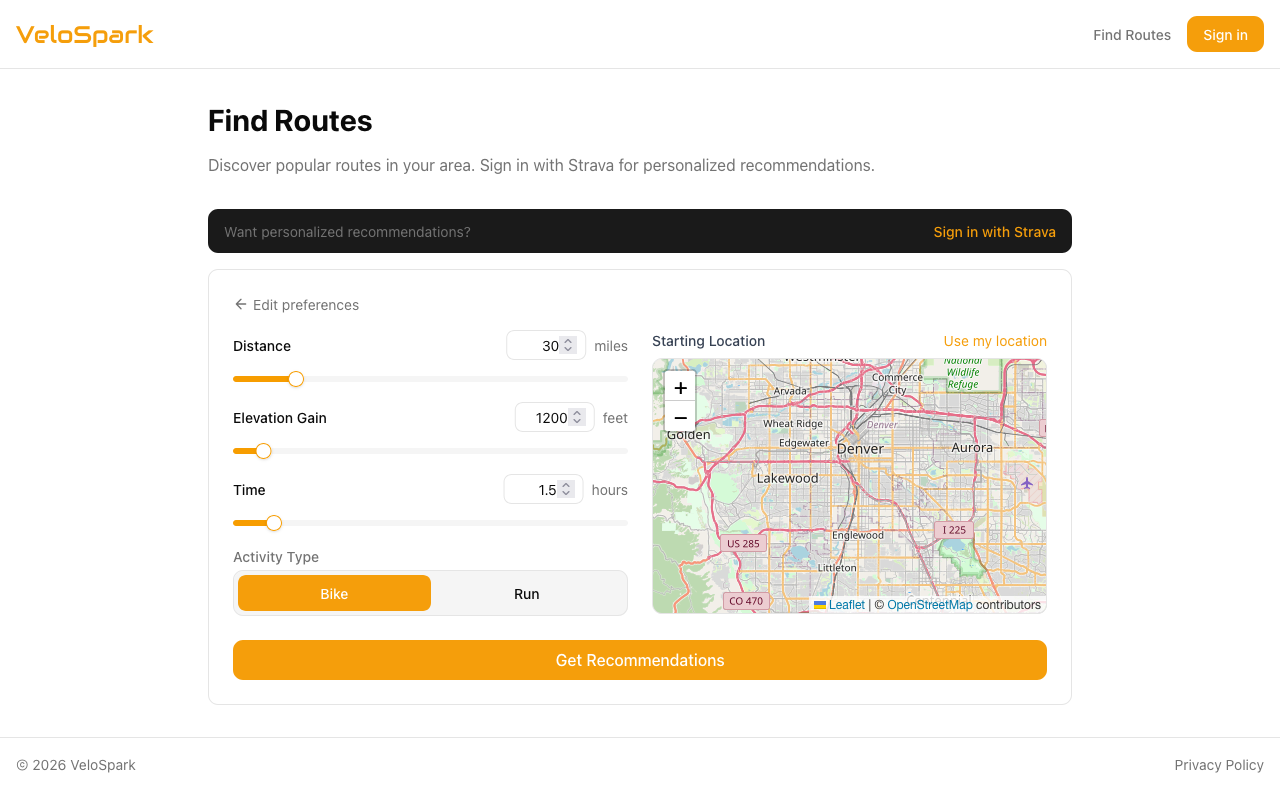The image size is (1280, 790).
Task: Open the Privacy Policy link
Action: (x=1219, y=764)
